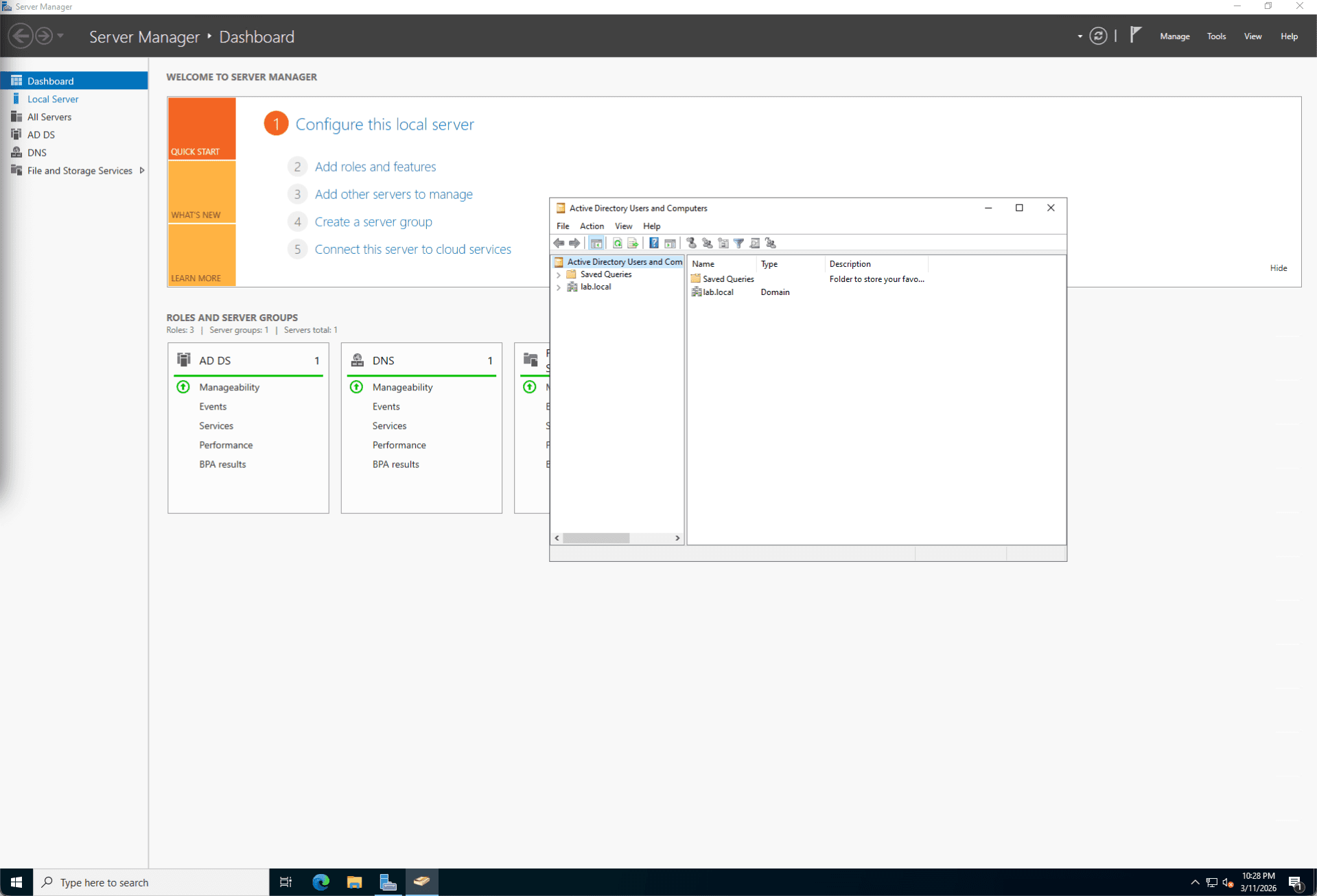Click the Server Manager refresh circle icon
The height and width of the screenshot is (896, 1317).
1098,36
